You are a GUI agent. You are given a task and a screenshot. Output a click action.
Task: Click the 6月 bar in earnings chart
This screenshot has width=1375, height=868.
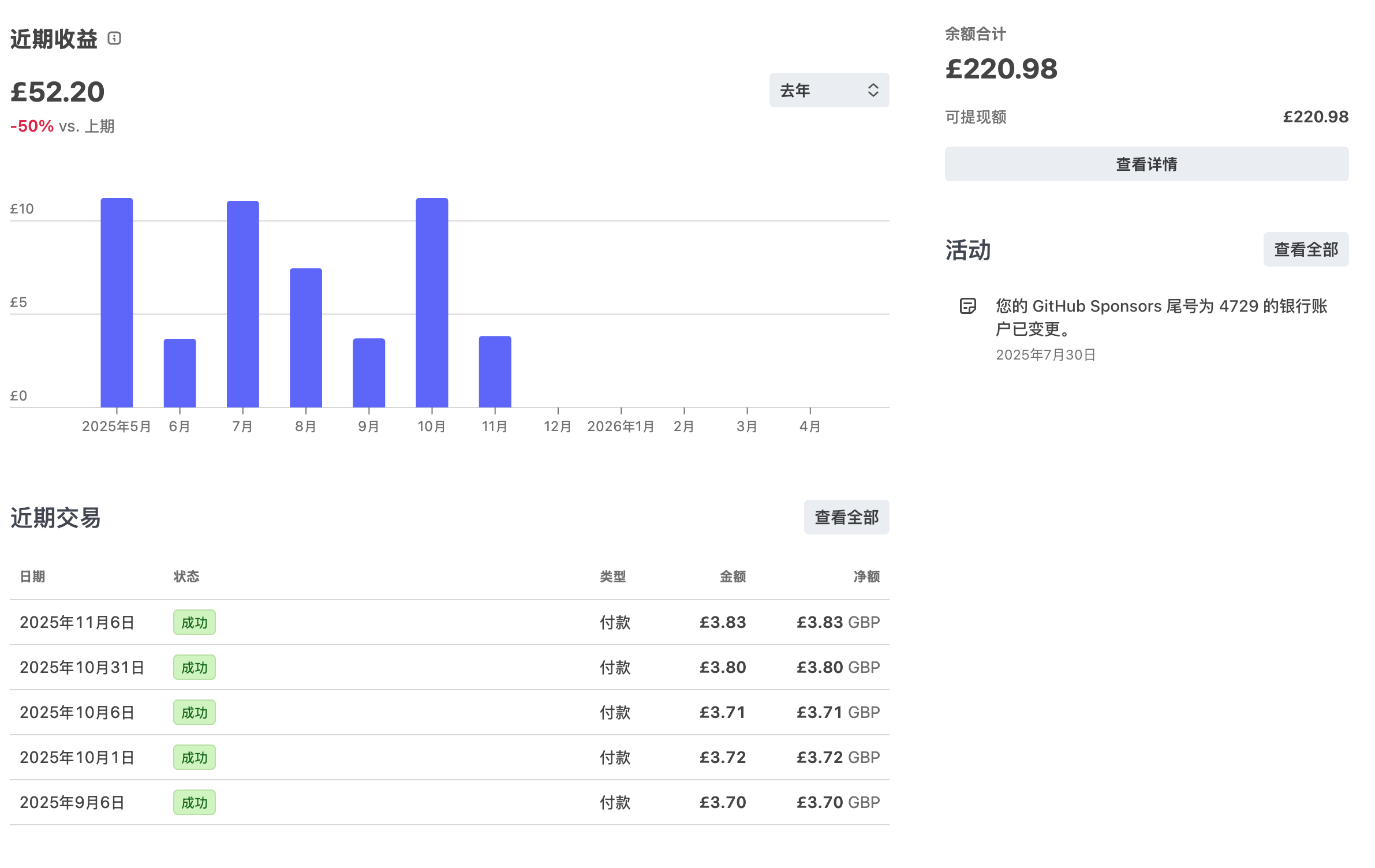tap(180, 373)
